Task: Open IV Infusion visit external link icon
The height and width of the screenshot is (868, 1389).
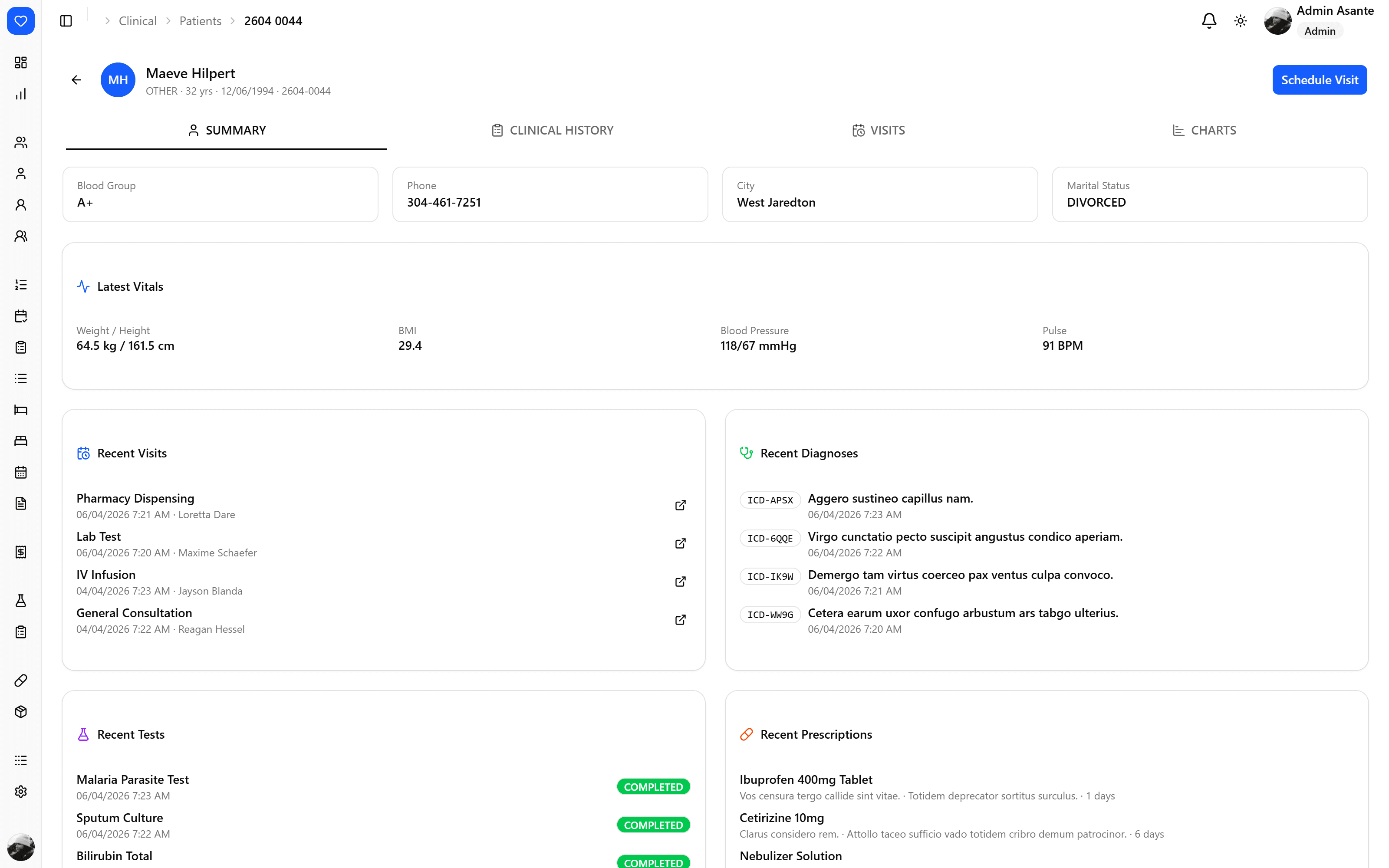Action: (x=680, y=582)
